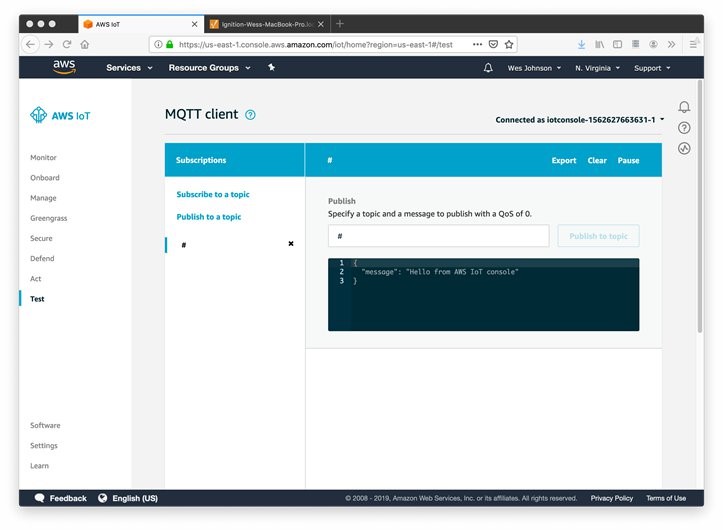Open right-side activity status icon
Screen dimensions: 723x530
point(684,148)
